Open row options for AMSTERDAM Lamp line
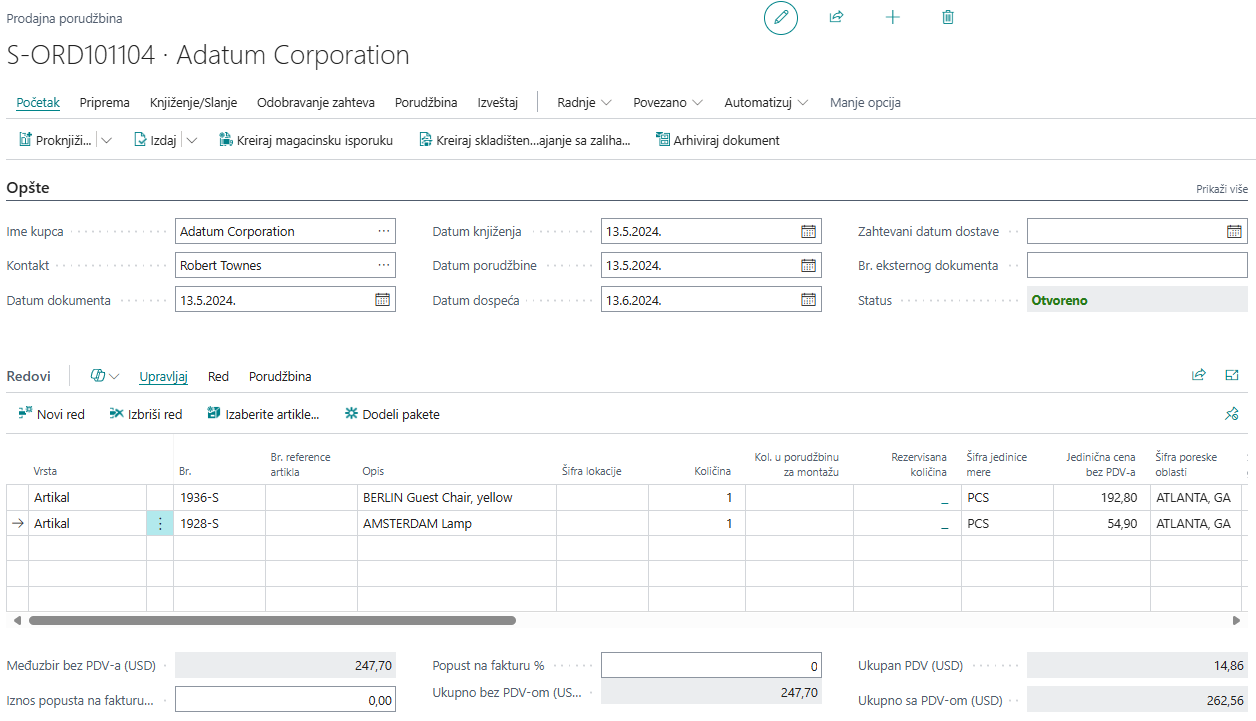Viewport: 1256px width, 721px height. coord(160,524)
